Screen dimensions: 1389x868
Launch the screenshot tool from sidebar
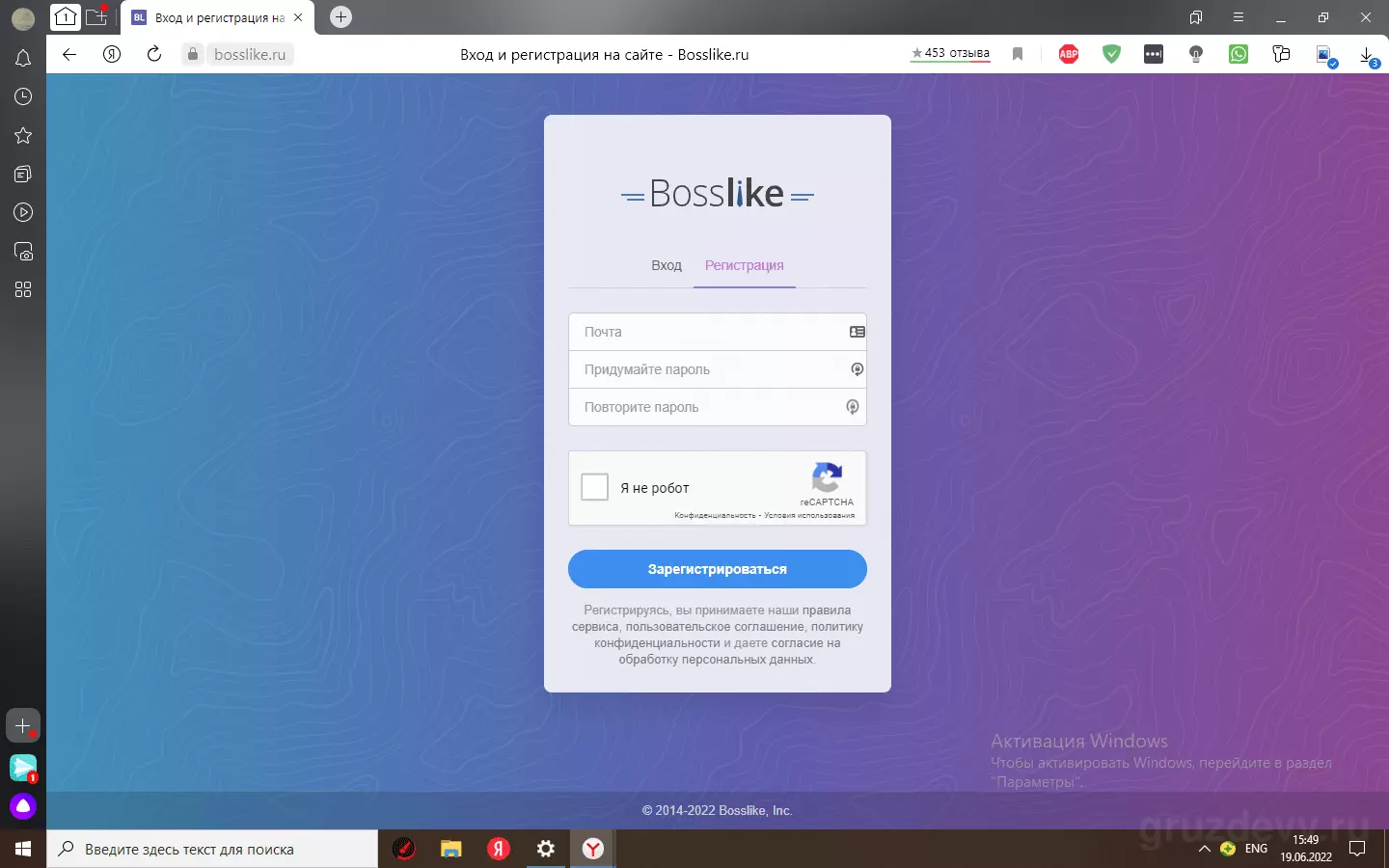(x=23, y=252)
